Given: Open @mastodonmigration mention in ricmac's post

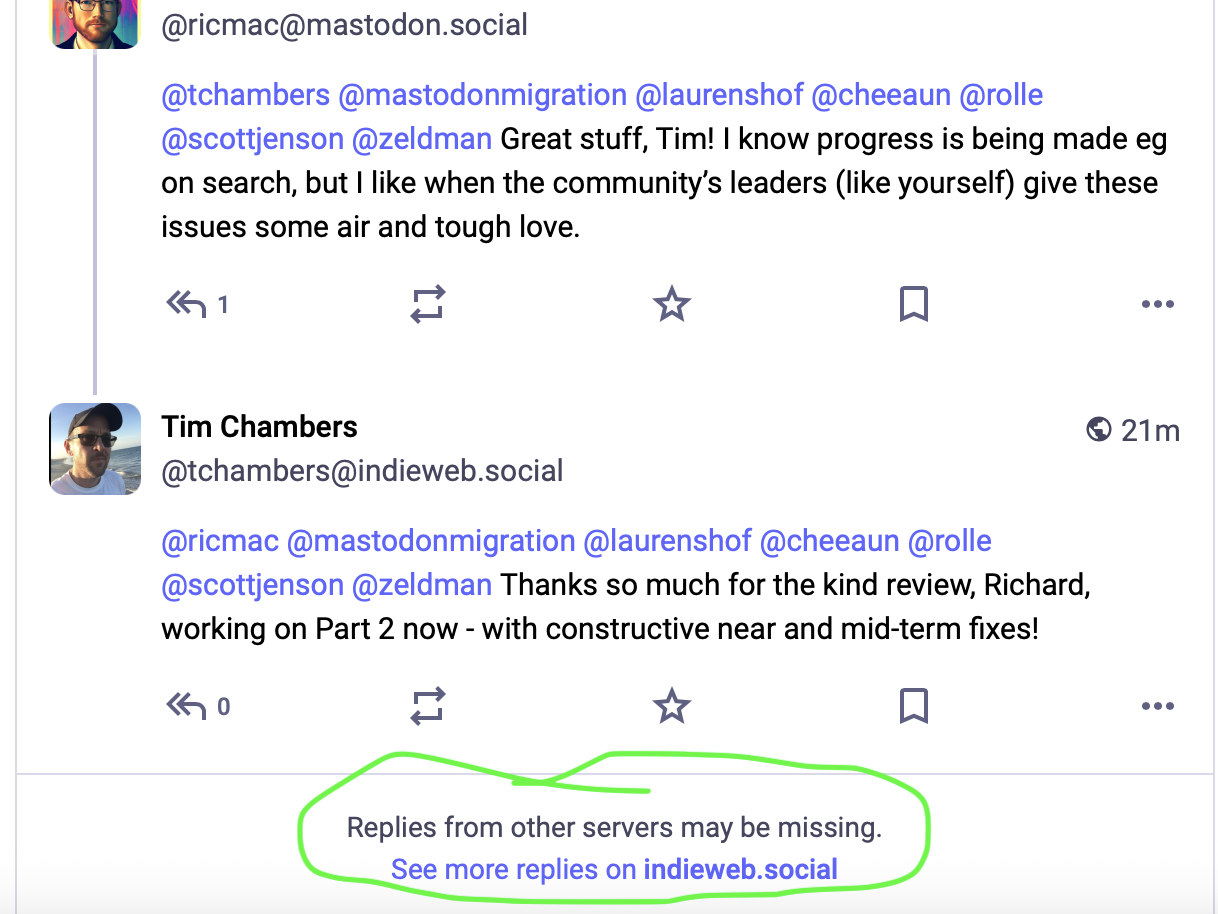Looking at the screenshot, I should coord(483,95).
